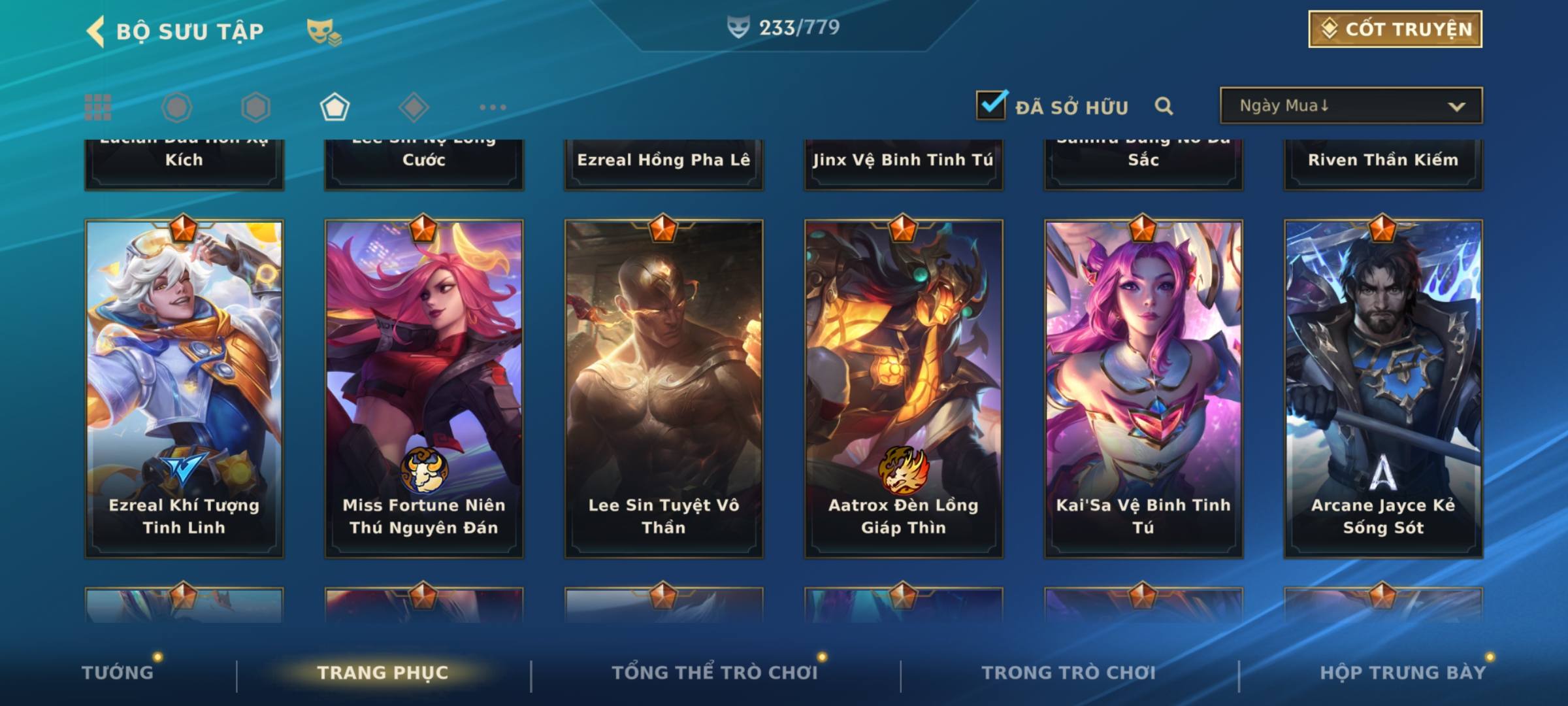This screenshot has height=706, width=1568.
Task: View the Kai'Sa Vệ Binh Tinh Tú skin card
Action: pyautogui.click(x=1143, y=388)
